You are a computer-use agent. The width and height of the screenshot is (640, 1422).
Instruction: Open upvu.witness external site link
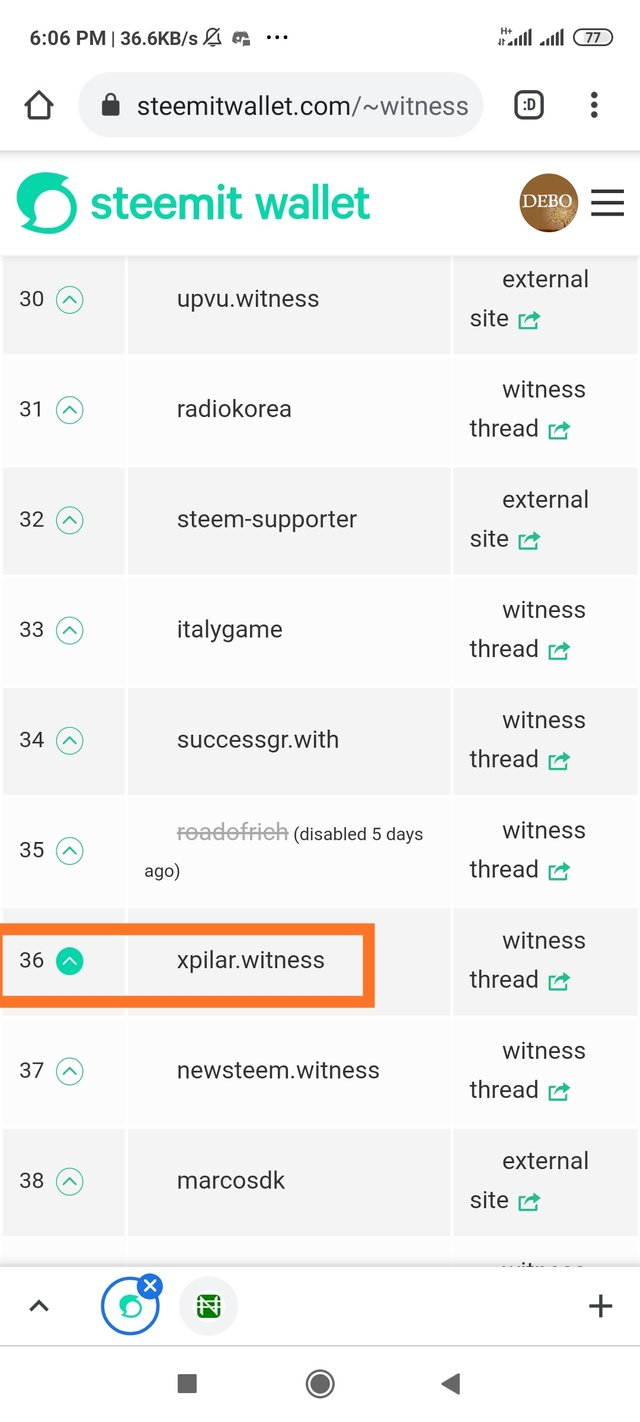(529, 320)
